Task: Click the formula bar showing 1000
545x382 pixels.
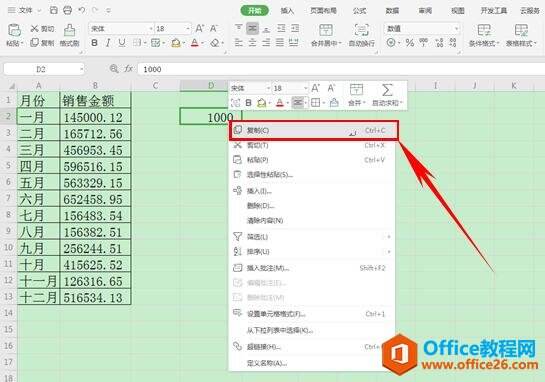Action: click(341, 69)
